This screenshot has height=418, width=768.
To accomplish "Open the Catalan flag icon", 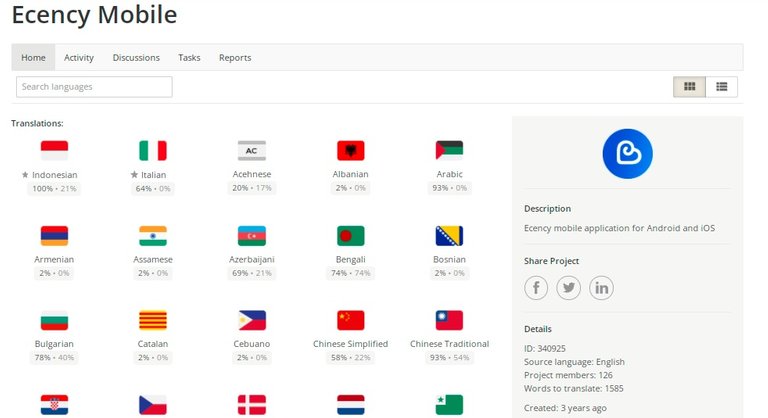I will (x=153, y=320).
